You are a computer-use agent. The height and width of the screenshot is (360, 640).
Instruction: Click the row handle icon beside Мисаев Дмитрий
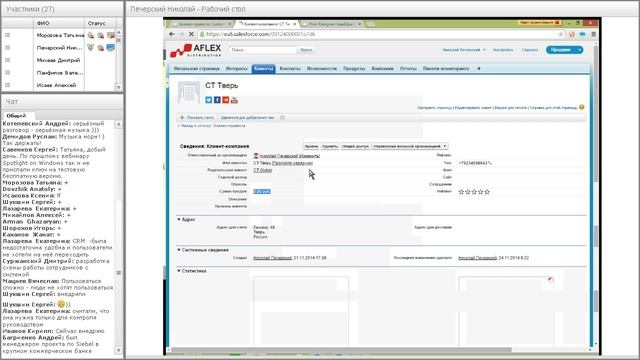[7, 60]
